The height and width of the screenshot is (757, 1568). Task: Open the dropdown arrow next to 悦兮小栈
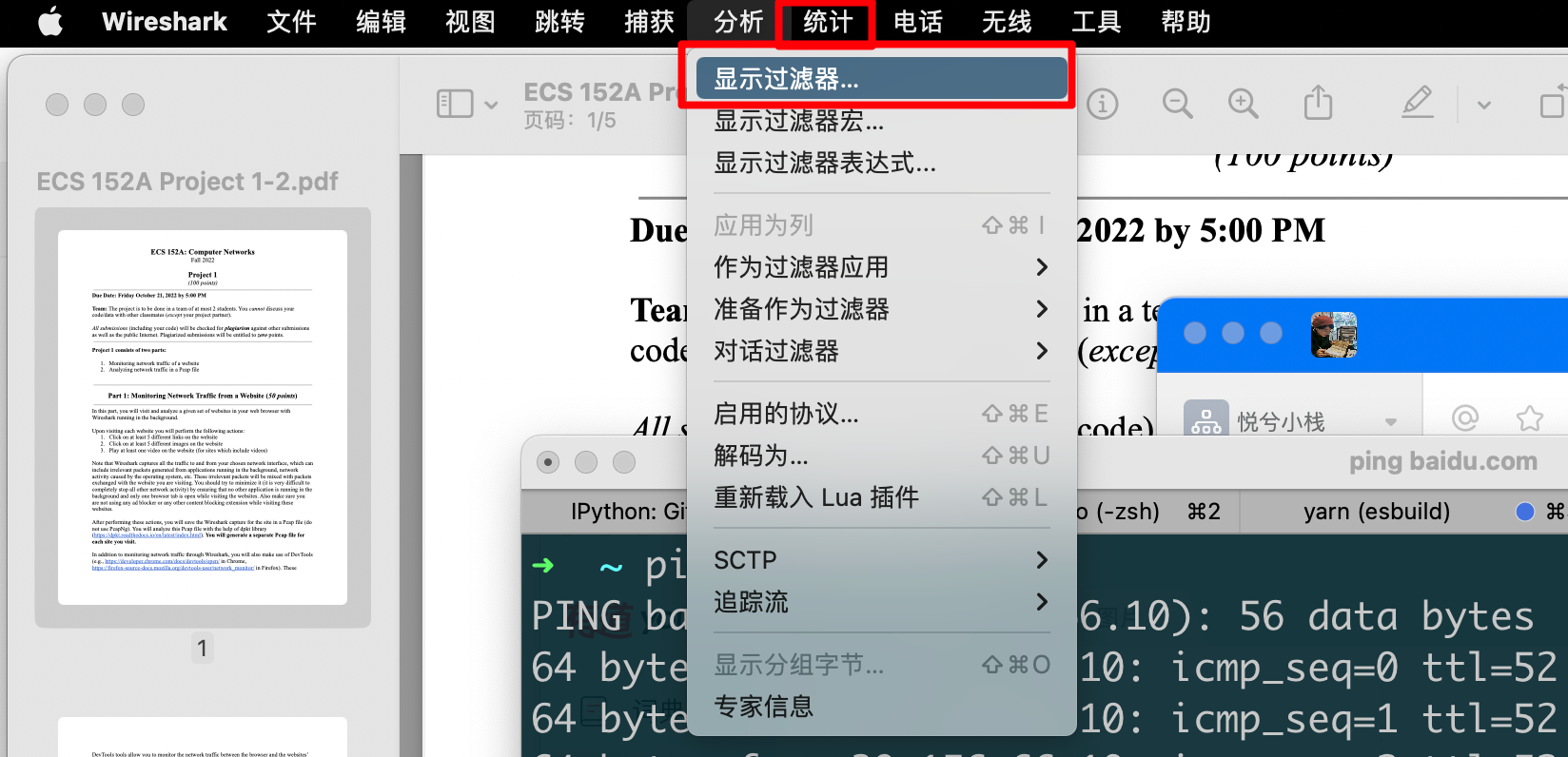[1391, 422]
